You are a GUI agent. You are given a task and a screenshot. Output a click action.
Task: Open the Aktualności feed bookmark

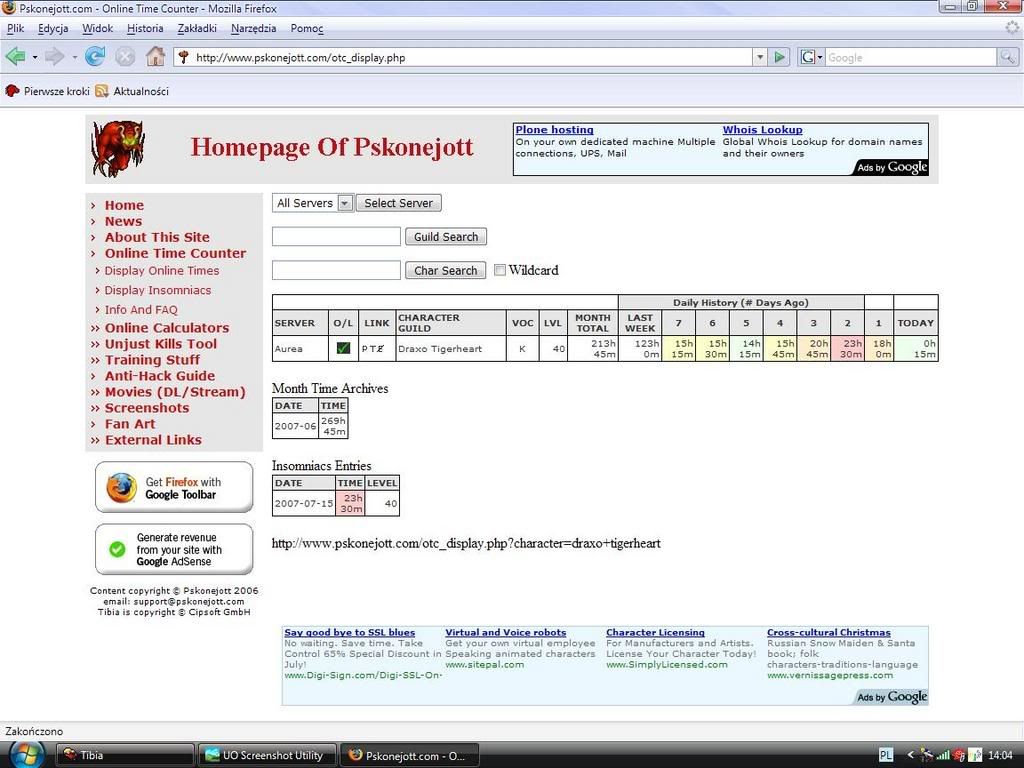pyautogui.click(x=132, y=91)
